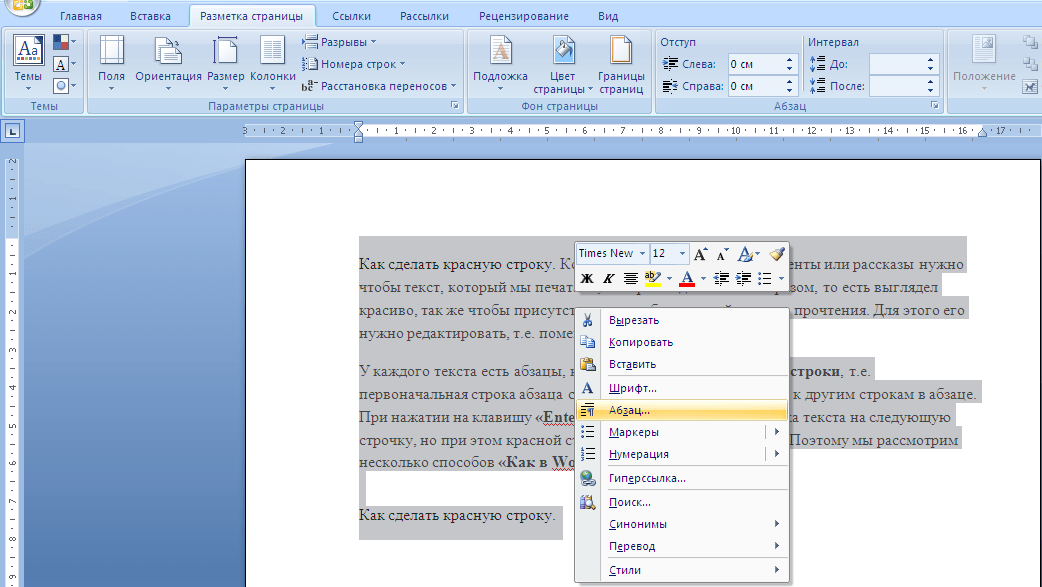Choose Копировать in the context menu
This screenshot has width=1042, height=587.
(x=640, y=342)
